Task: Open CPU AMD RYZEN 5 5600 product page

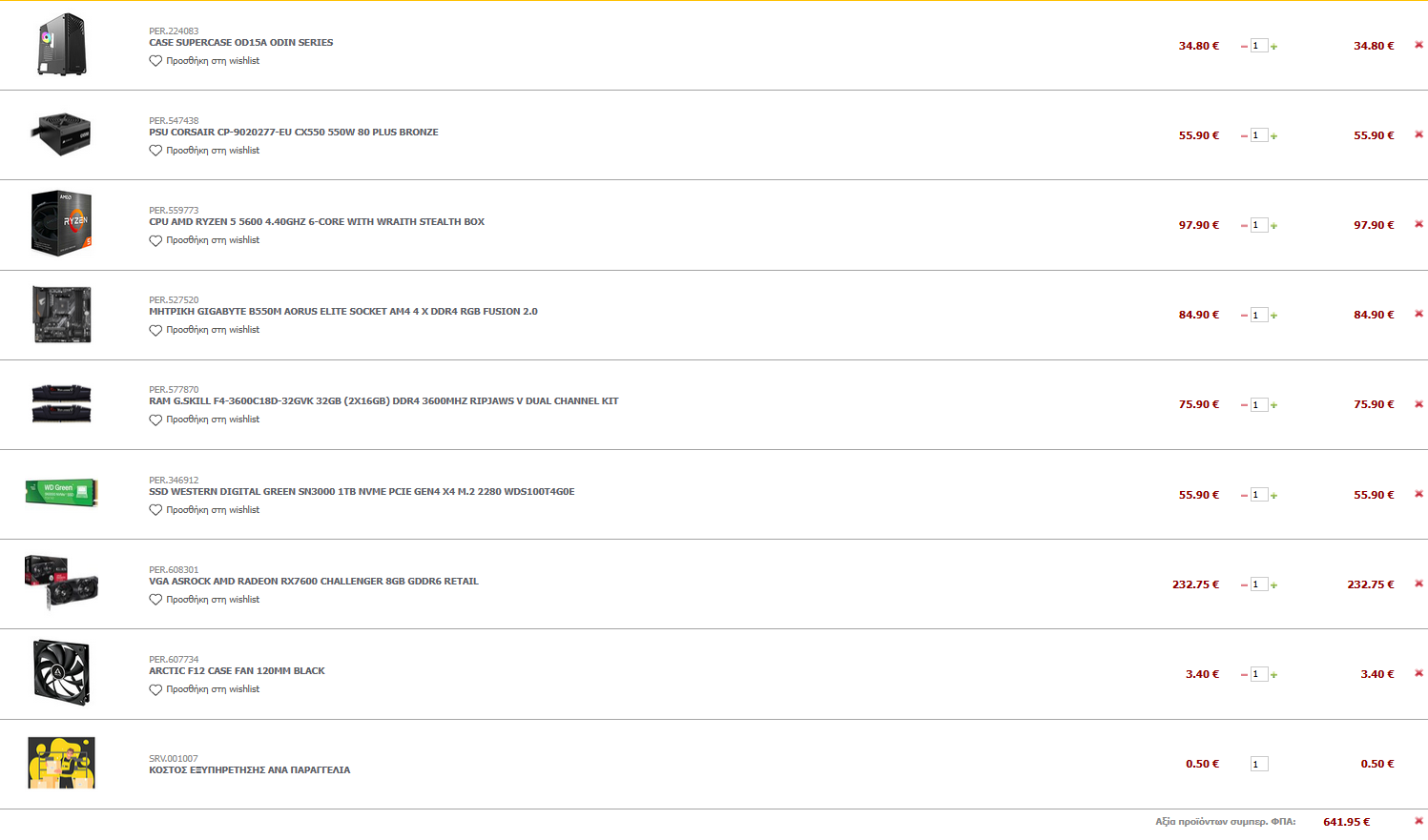Action: tap(317, 222)
